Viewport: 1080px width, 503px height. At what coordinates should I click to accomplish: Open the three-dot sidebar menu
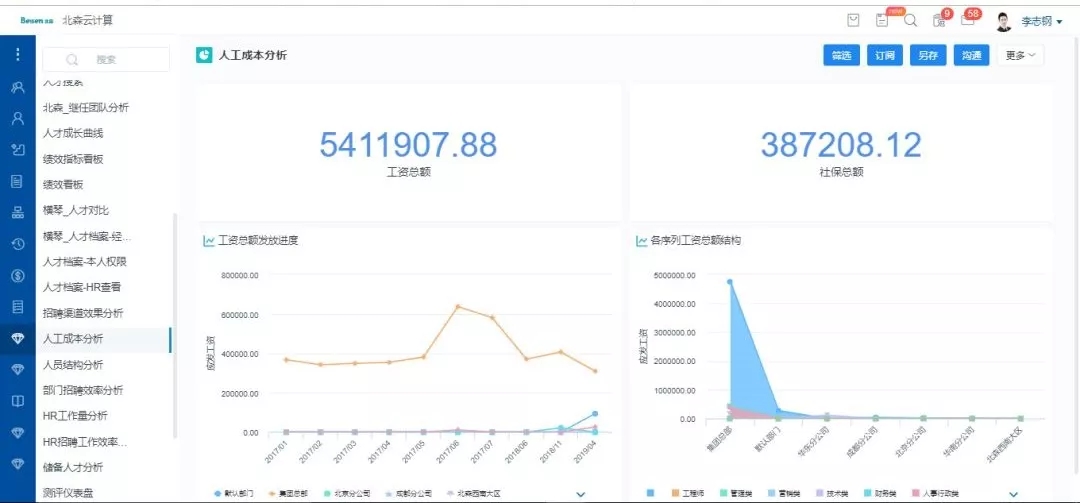pos(18,54)
